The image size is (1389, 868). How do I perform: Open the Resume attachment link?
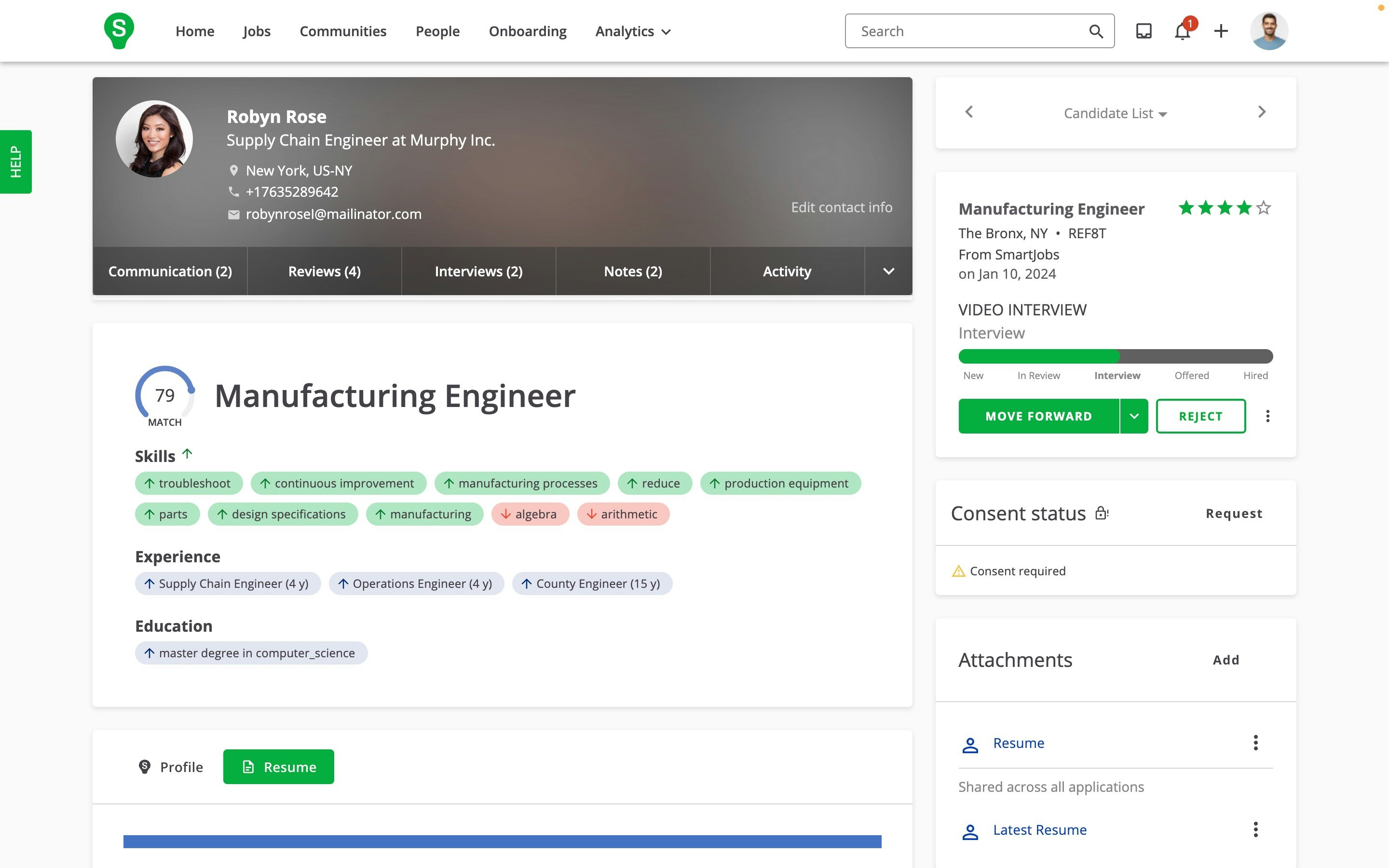point(1018,743)
